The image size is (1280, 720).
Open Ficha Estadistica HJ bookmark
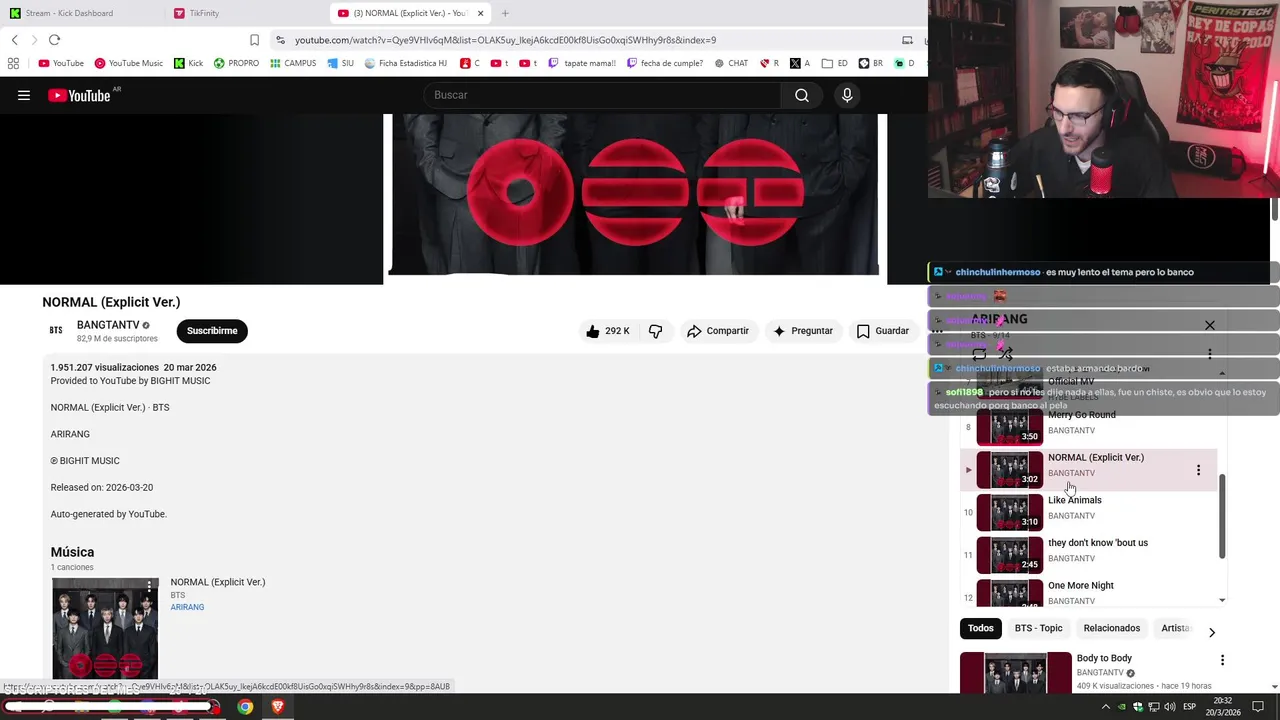(406, 63)
